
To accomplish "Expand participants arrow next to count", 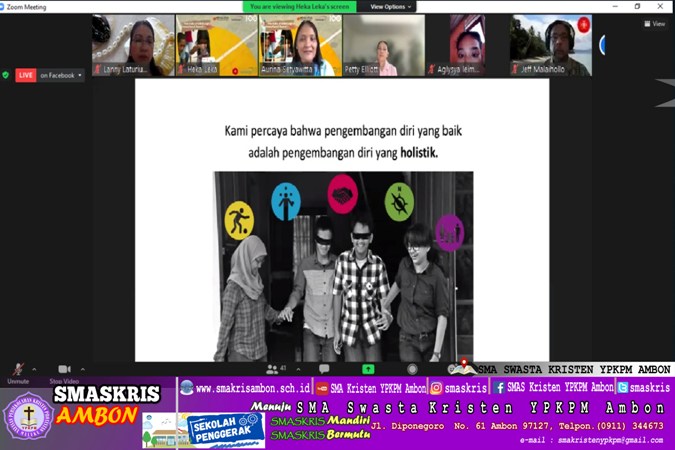I will coord(298,369).
